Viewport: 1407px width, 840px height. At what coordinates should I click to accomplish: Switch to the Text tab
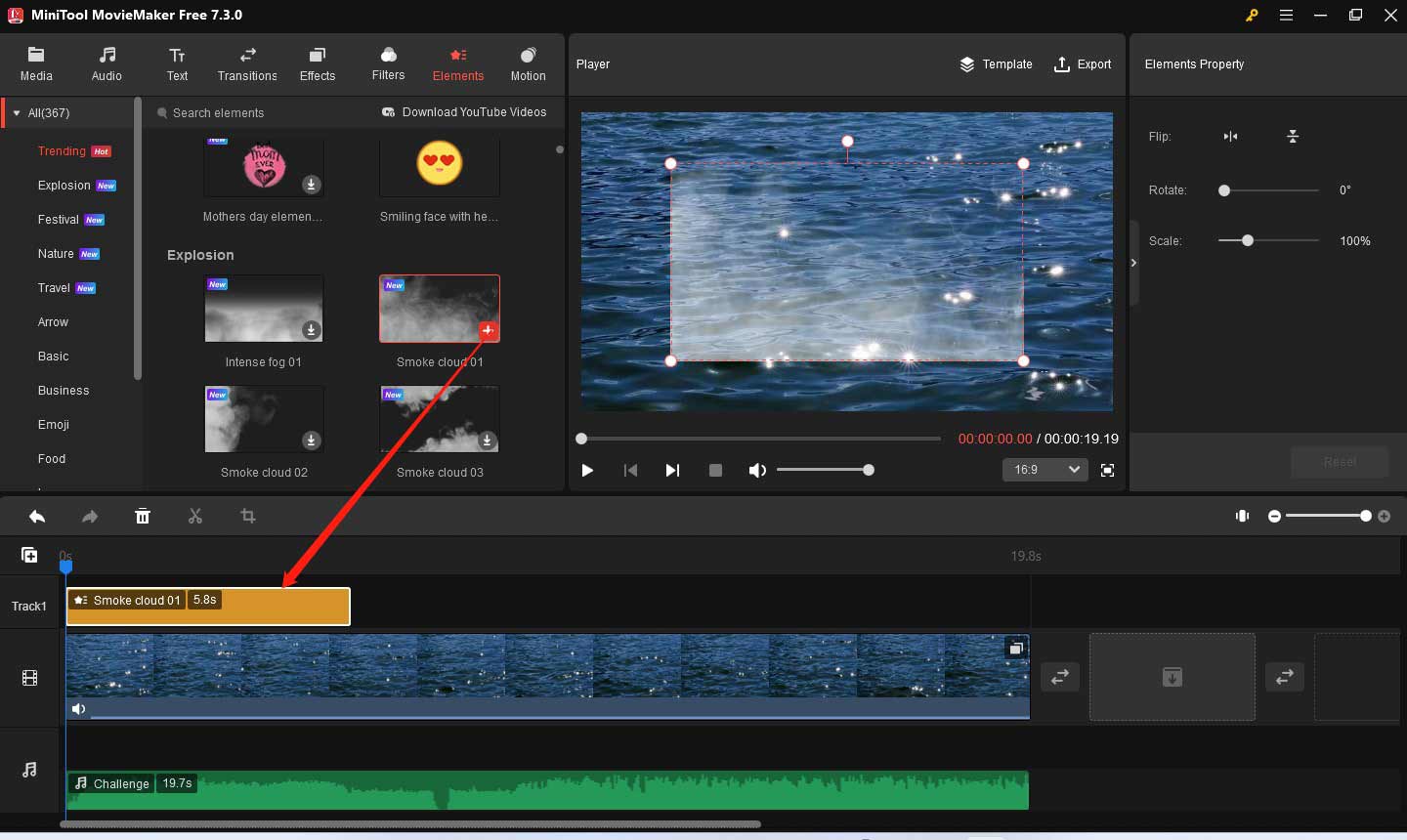click(177, 64)
